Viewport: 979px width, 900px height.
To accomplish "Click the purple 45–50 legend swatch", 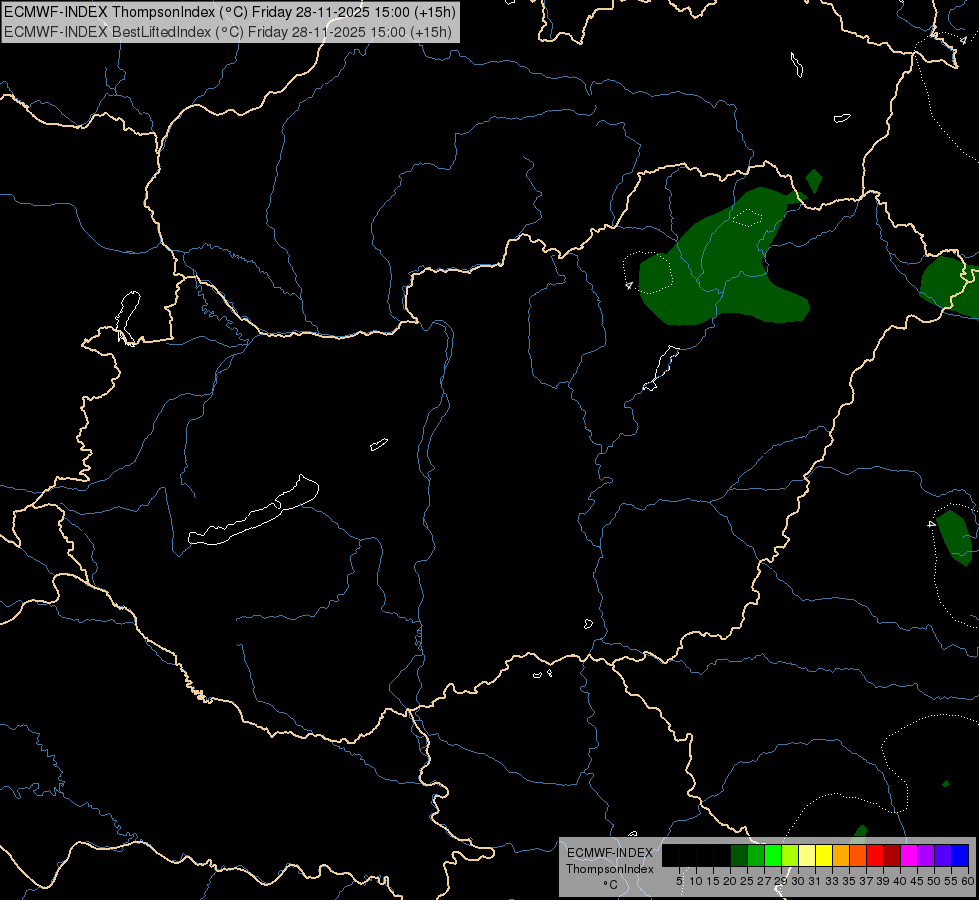I will [926, 855].
